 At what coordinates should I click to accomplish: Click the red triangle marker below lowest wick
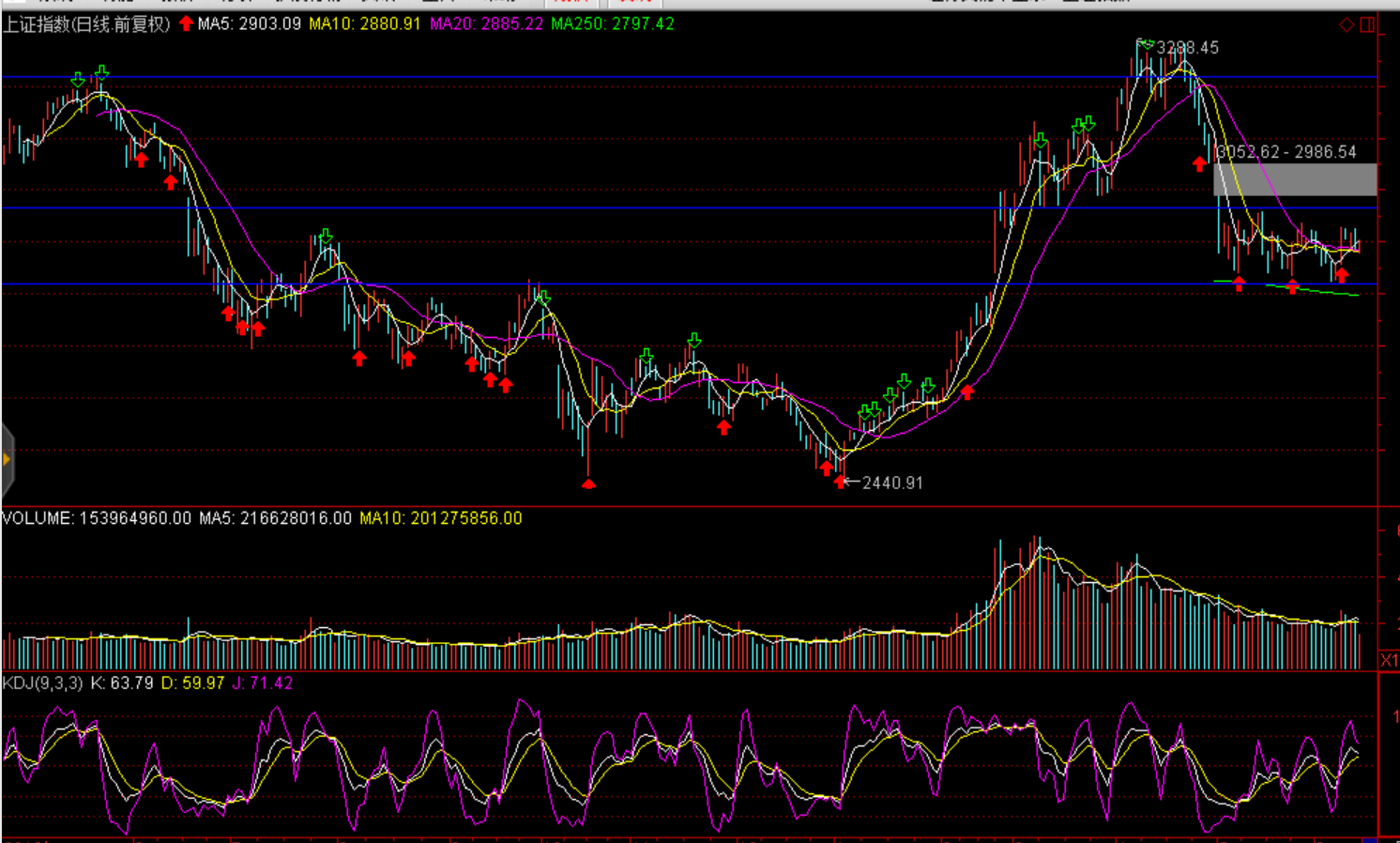(588, 484)
